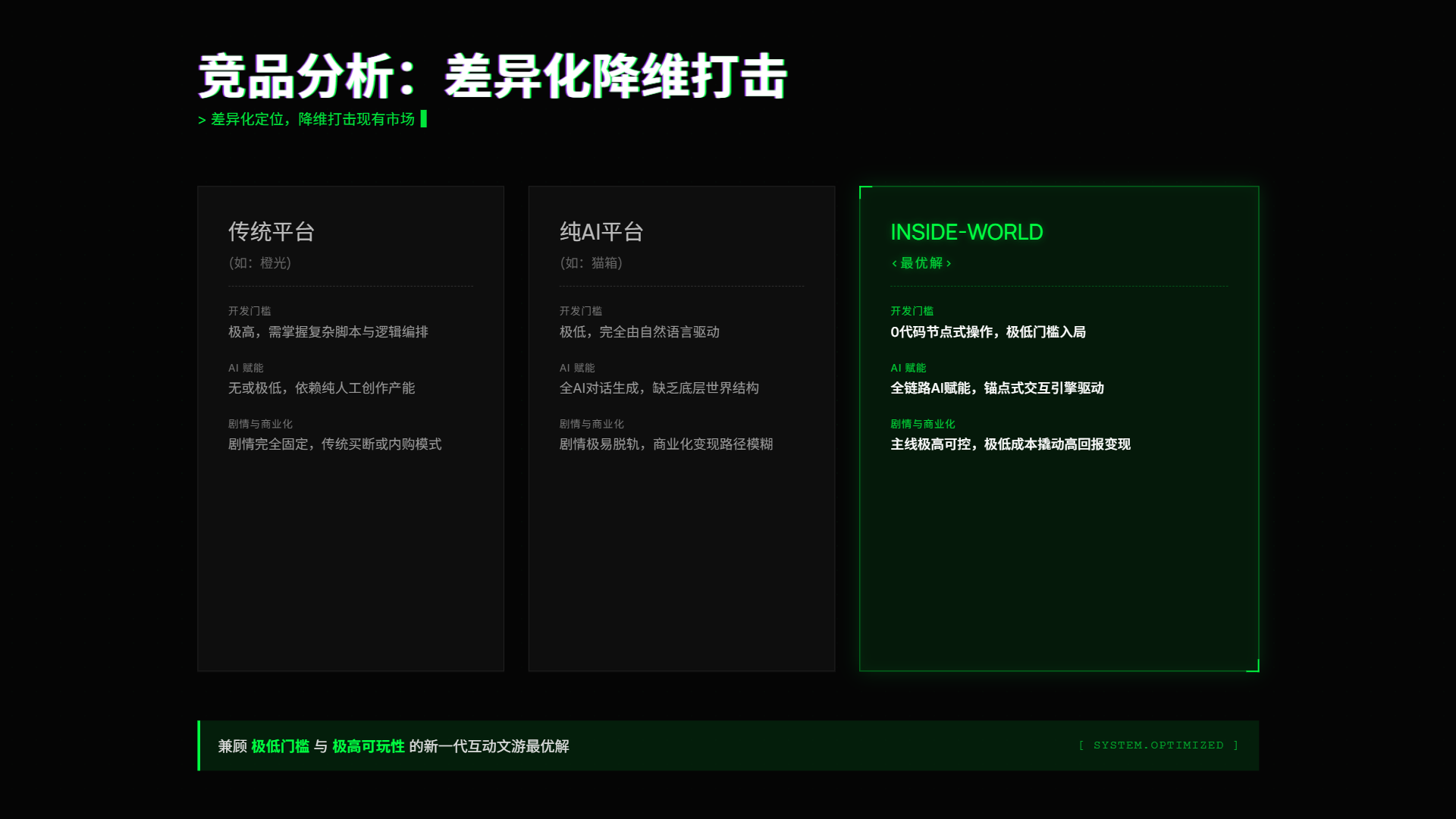
Task: Click the highlighted 极低门槛 in footer
Action: coord(280,746)
